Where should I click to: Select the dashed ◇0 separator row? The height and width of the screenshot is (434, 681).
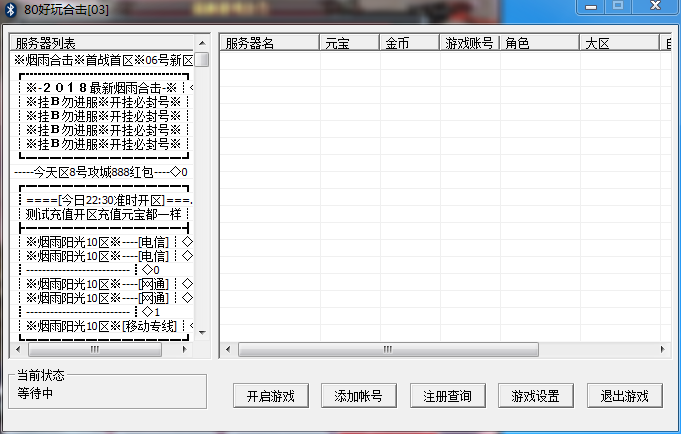[103, 270]
